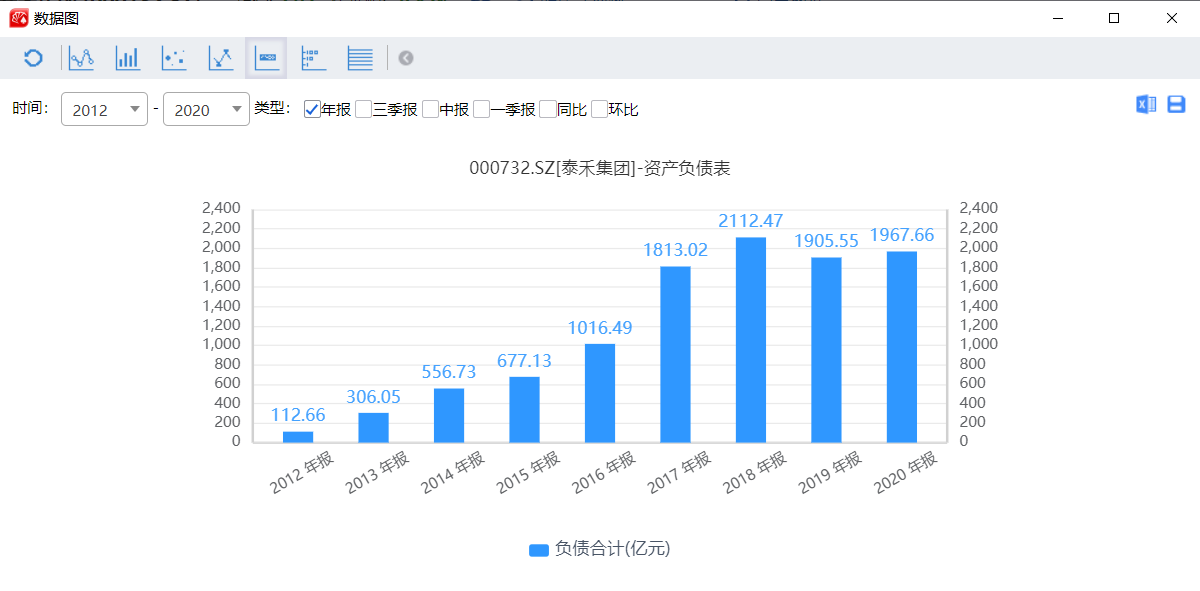This screenshot has width=1200, height=591.
Task: Switch to horizontal bar chart view
Action: tap(313, 58)
